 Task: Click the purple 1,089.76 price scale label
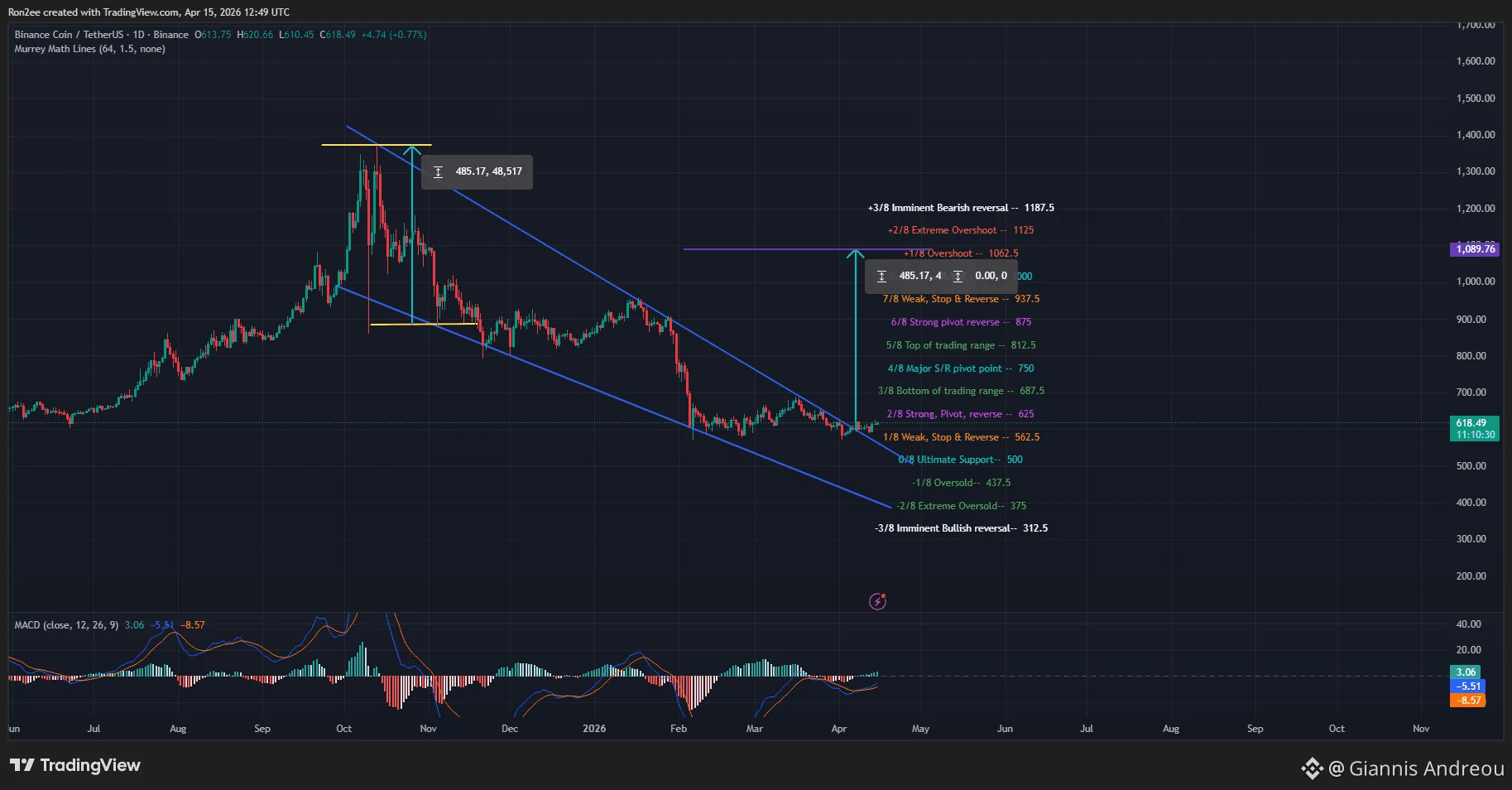pyautogui.click(x=1476, y=249)
